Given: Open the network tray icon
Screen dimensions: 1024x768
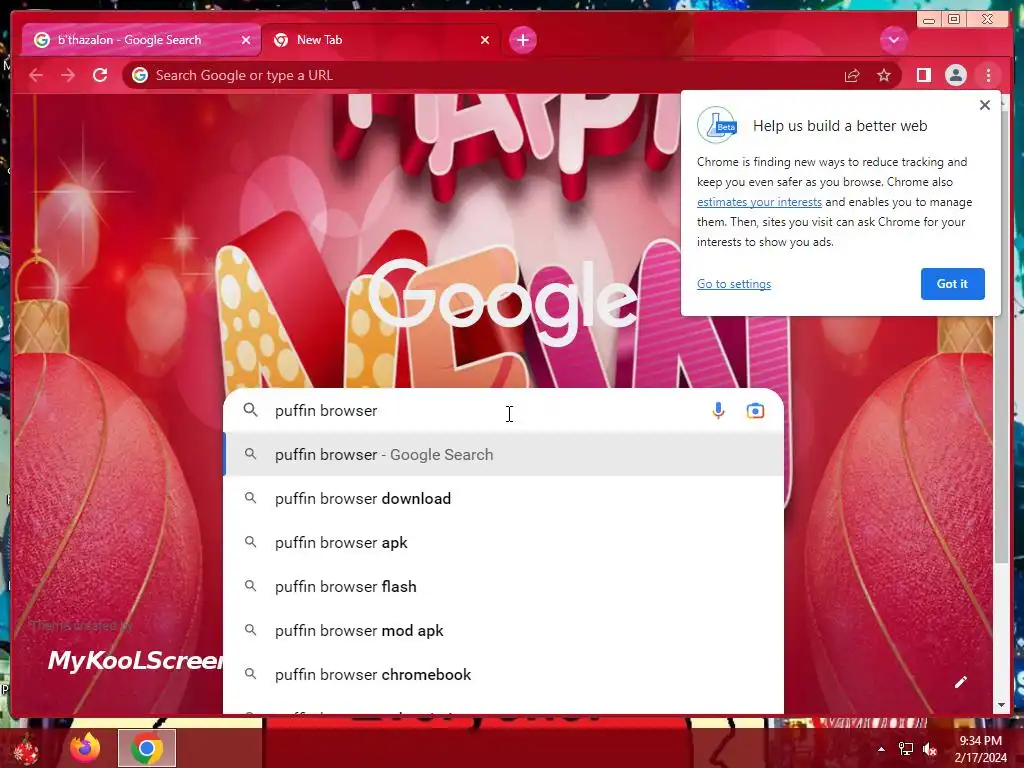Looking at the screenshot, I should tap(906, 749).
